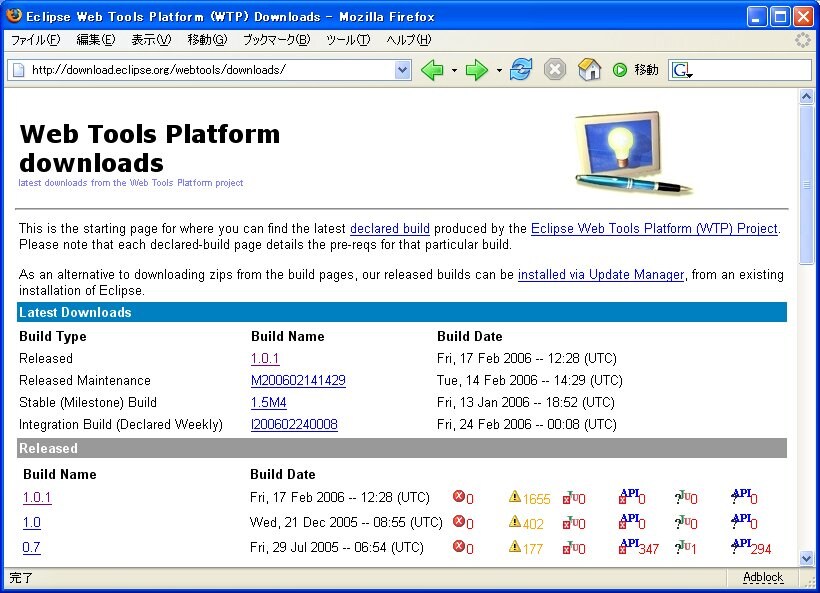
Task: Click the 完了 status bar text
Action: tap(21, 578)
